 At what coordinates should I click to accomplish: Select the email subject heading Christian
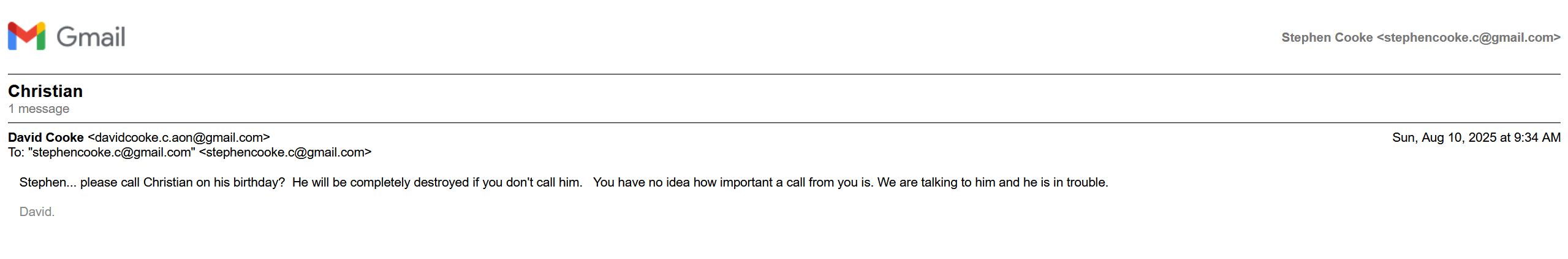tap(45, 91)
